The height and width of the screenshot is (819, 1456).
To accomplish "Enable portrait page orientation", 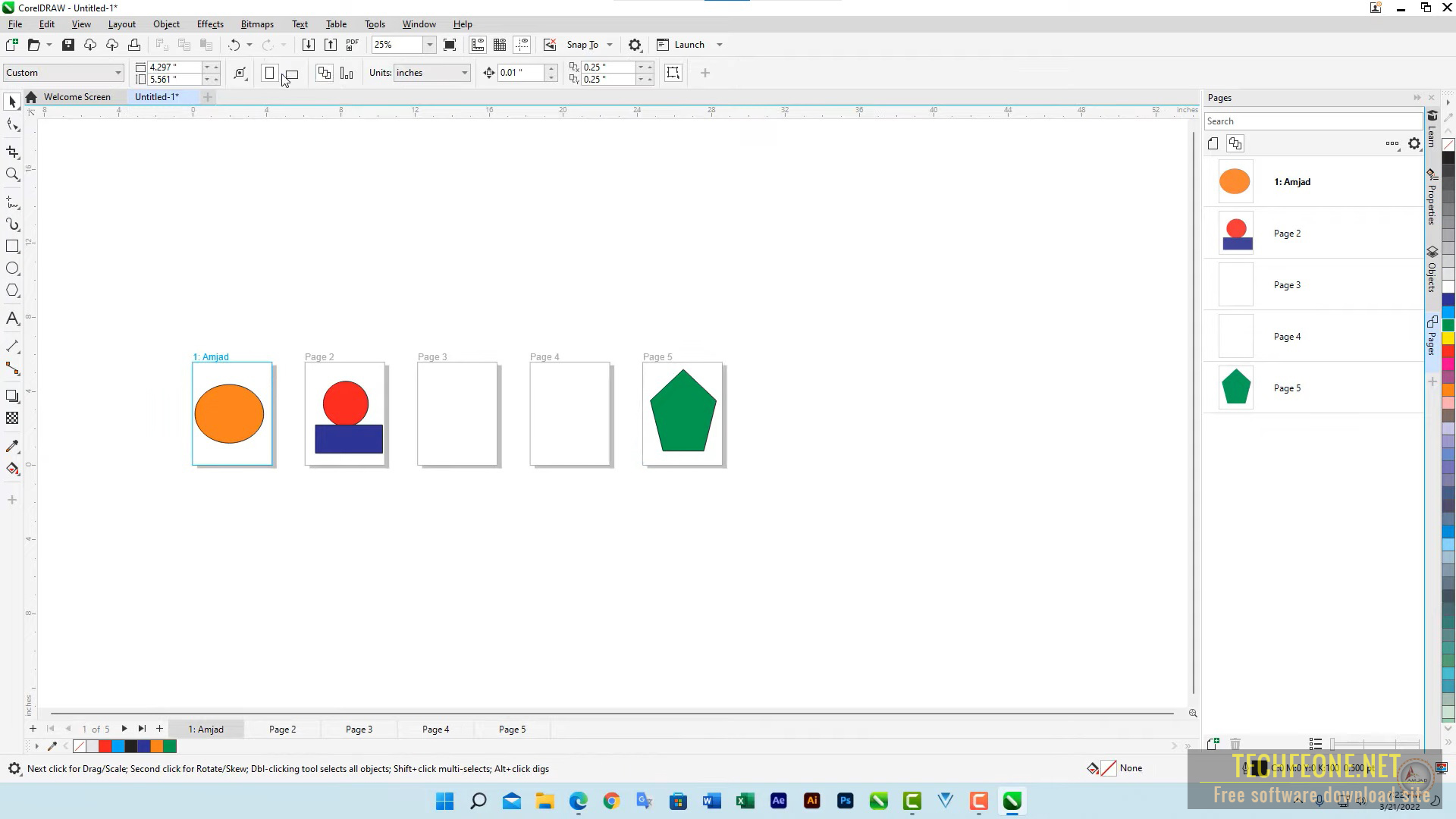I will click(269, 73).
